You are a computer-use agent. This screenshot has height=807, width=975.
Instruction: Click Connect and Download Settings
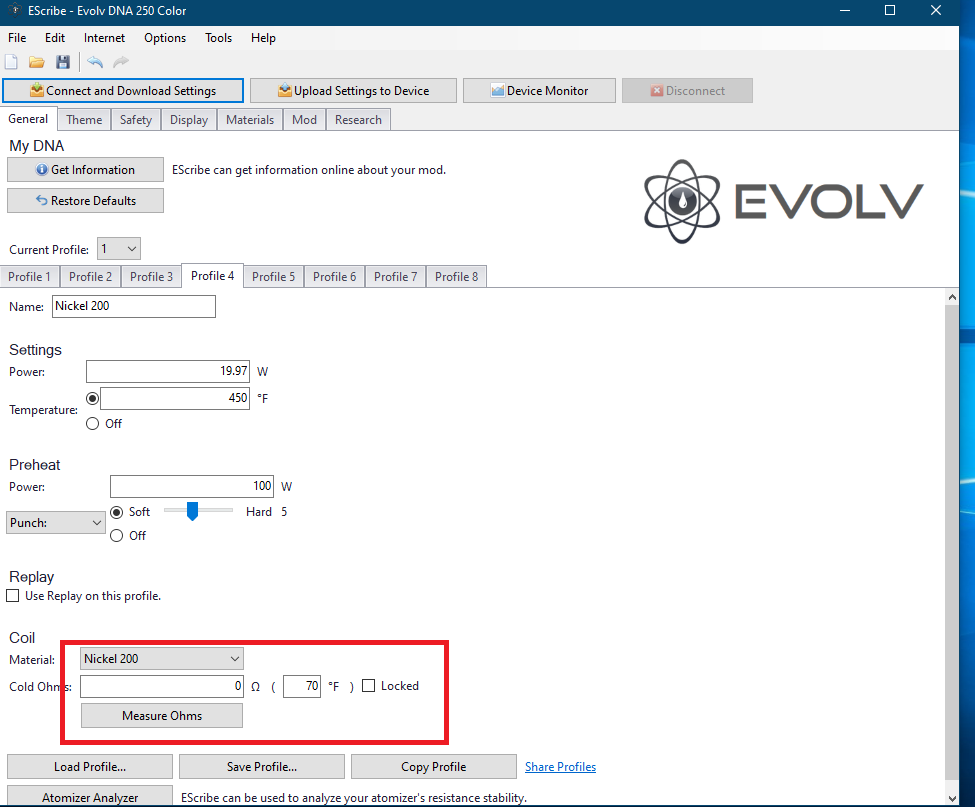[123, 91]
